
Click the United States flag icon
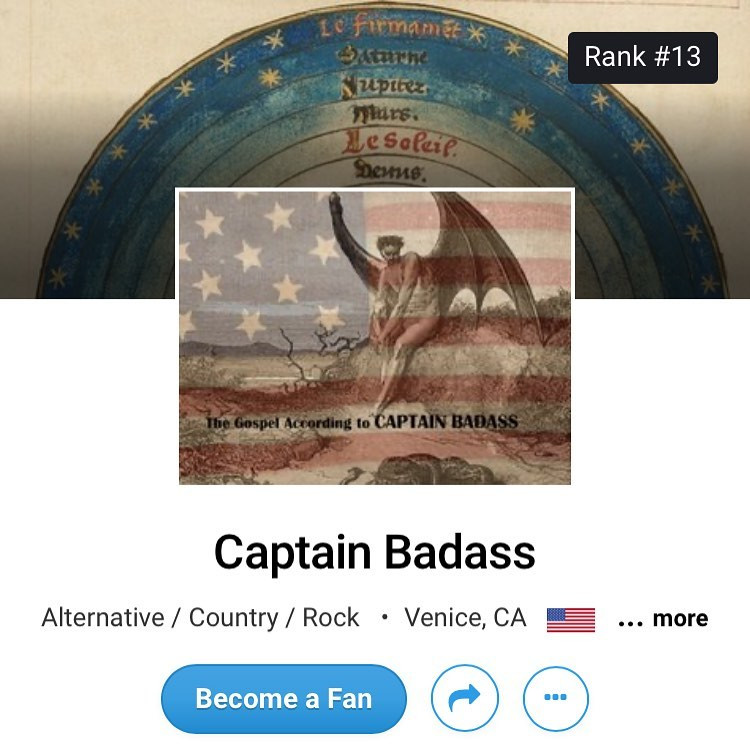point(571,620)
